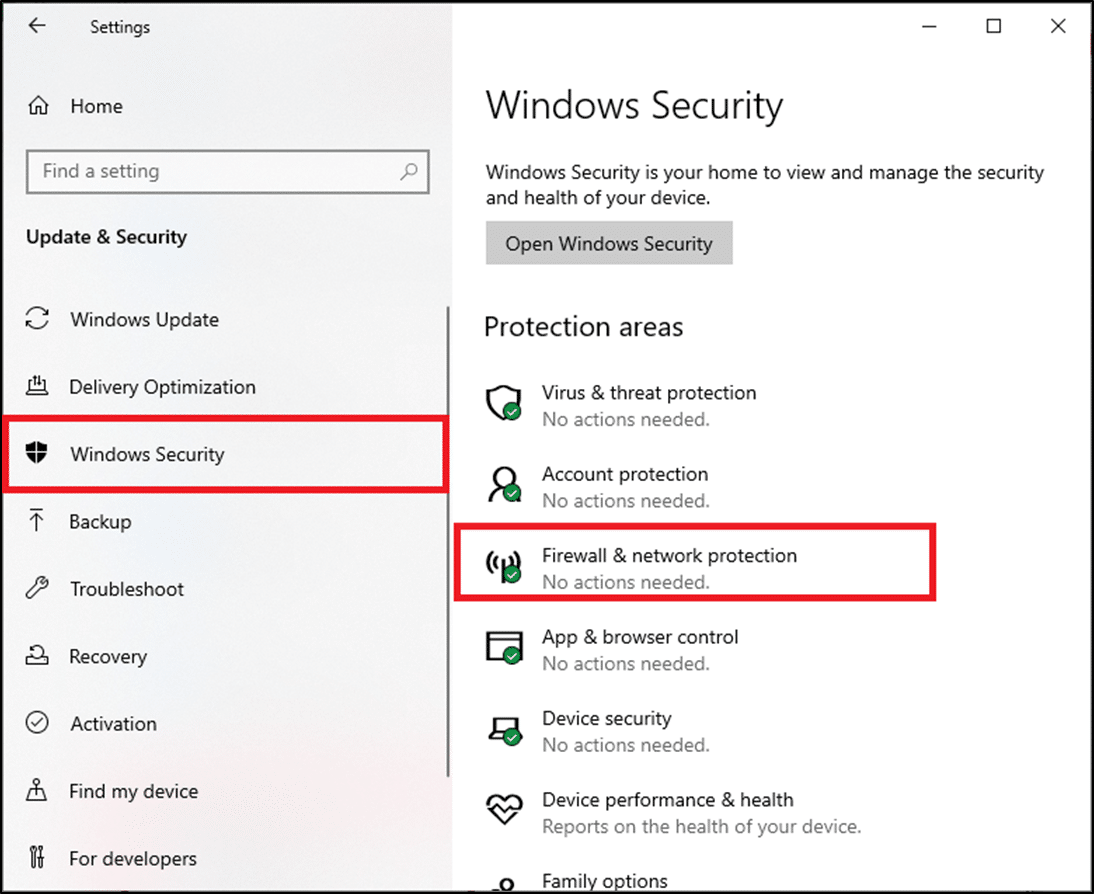Screen dimensions: 1094x894
Task: Select the Windows Update shield icon
Action: 38,320
